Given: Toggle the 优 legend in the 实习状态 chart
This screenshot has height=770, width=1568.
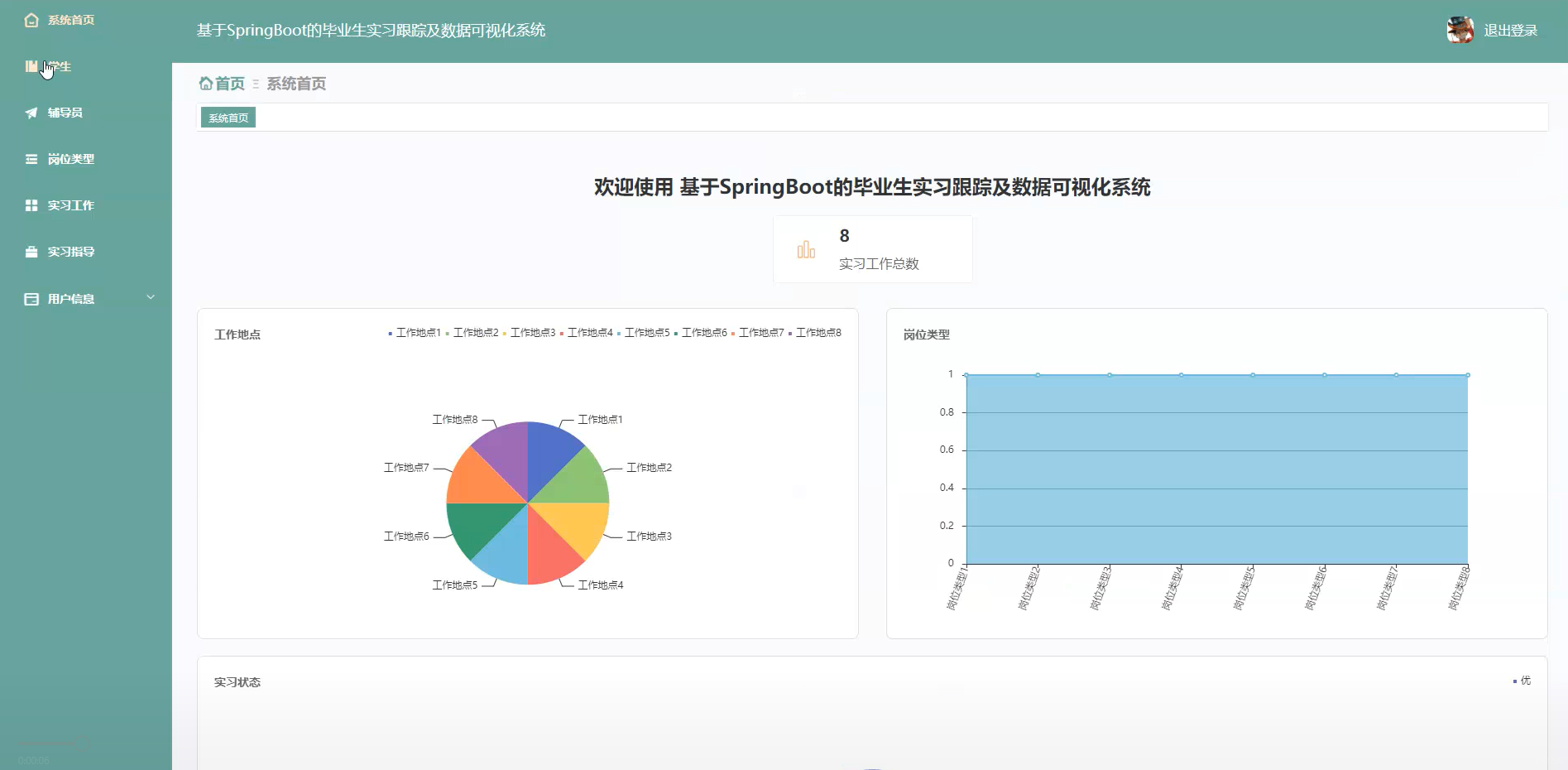Looking at the screenshot, I should pyautogui.click(x=1522, y=681).
